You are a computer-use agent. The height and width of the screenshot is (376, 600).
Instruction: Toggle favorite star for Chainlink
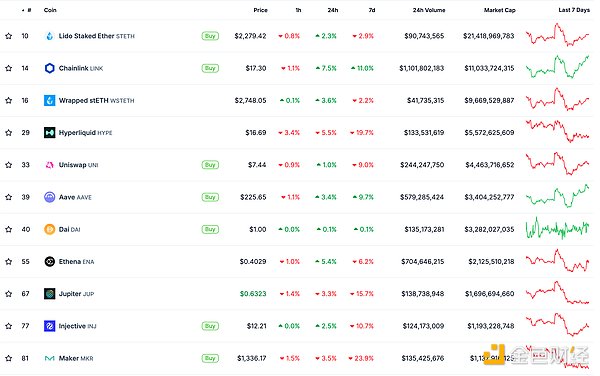coord(8,68)
